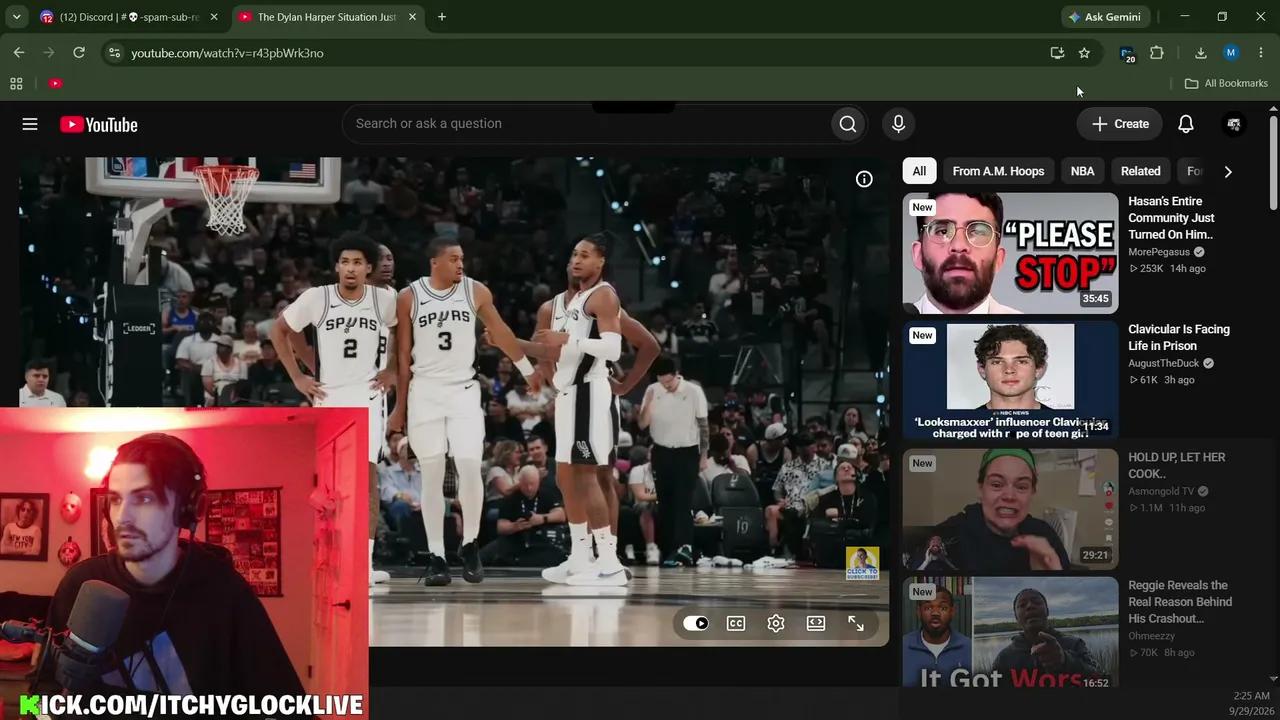Close the Dylan Harper YouTube tab

tap(412, 17)
